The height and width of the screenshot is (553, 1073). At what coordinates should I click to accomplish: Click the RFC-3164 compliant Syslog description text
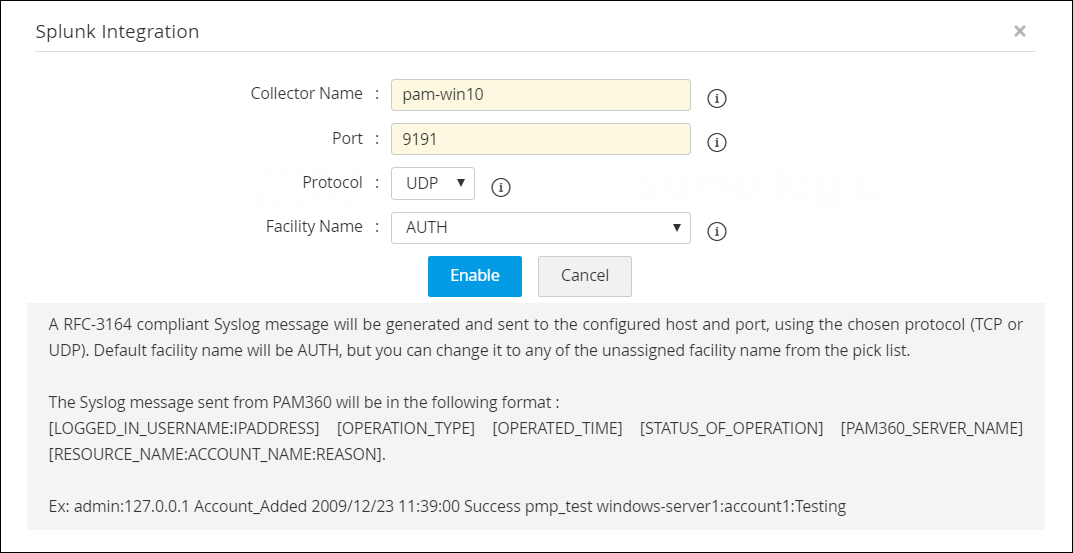coord(536,338)
